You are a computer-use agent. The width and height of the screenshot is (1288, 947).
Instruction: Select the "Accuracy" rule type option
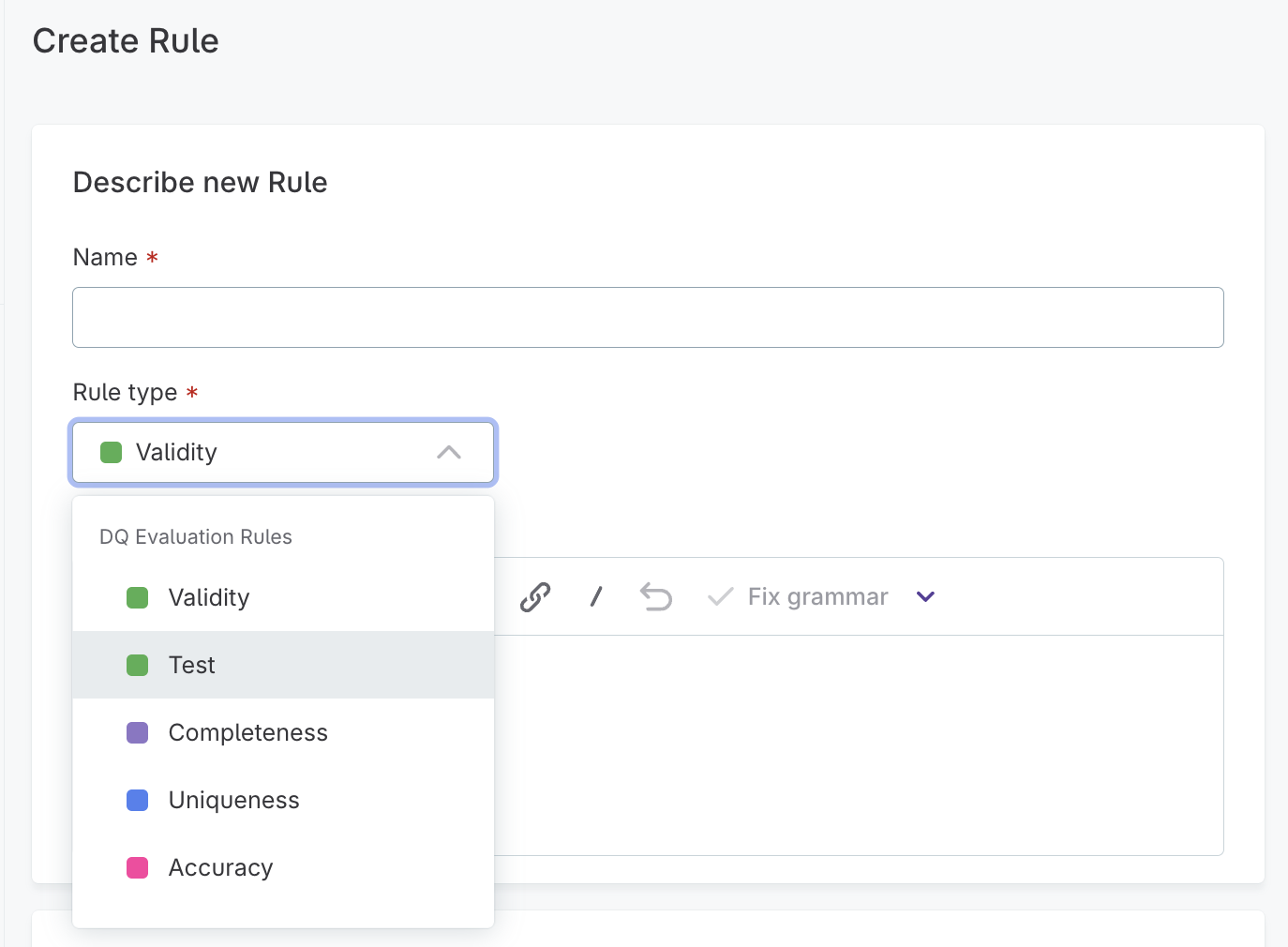point(220,867)
